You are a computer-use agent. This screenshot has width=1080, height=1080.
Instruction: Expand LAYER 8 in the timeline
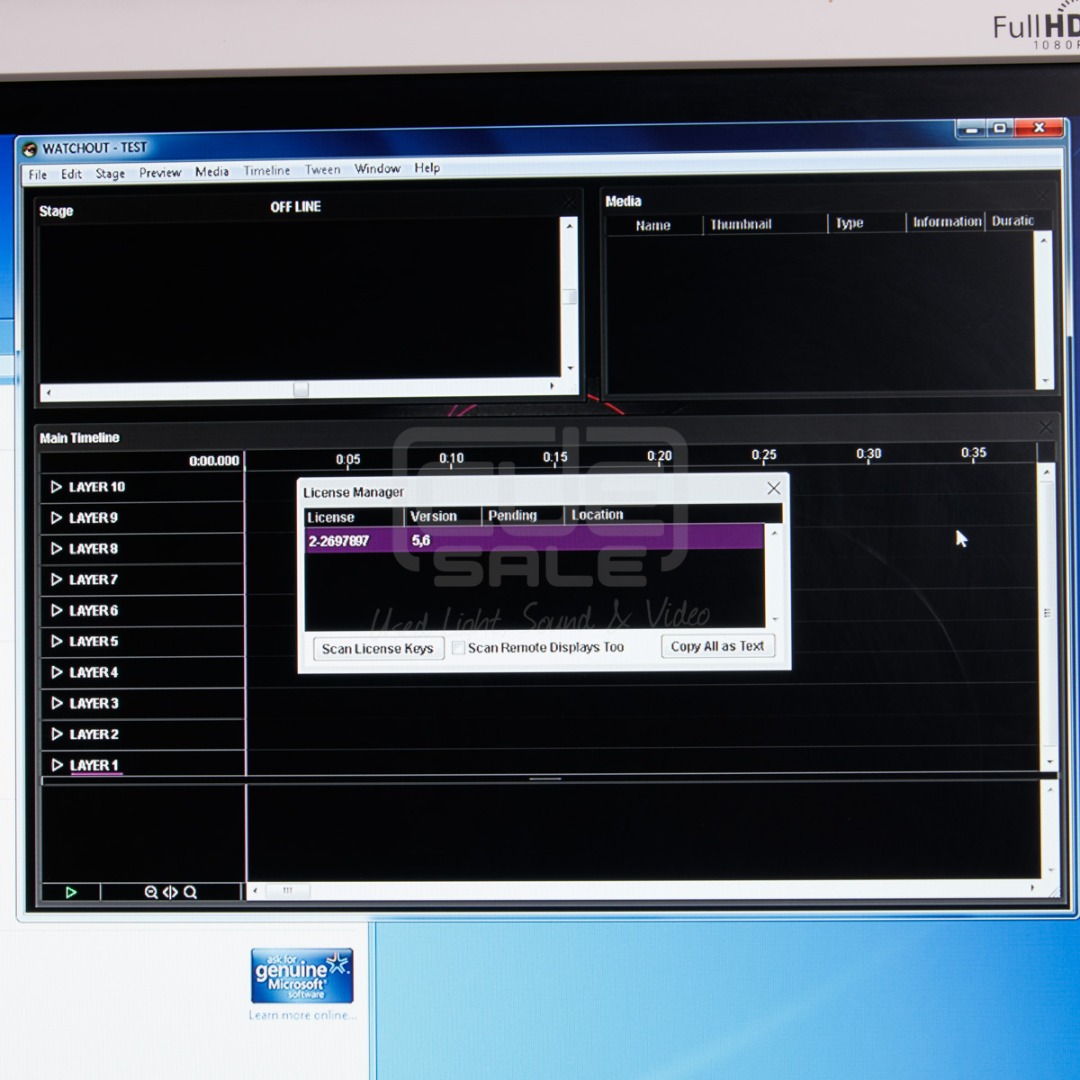pos(56,549)
